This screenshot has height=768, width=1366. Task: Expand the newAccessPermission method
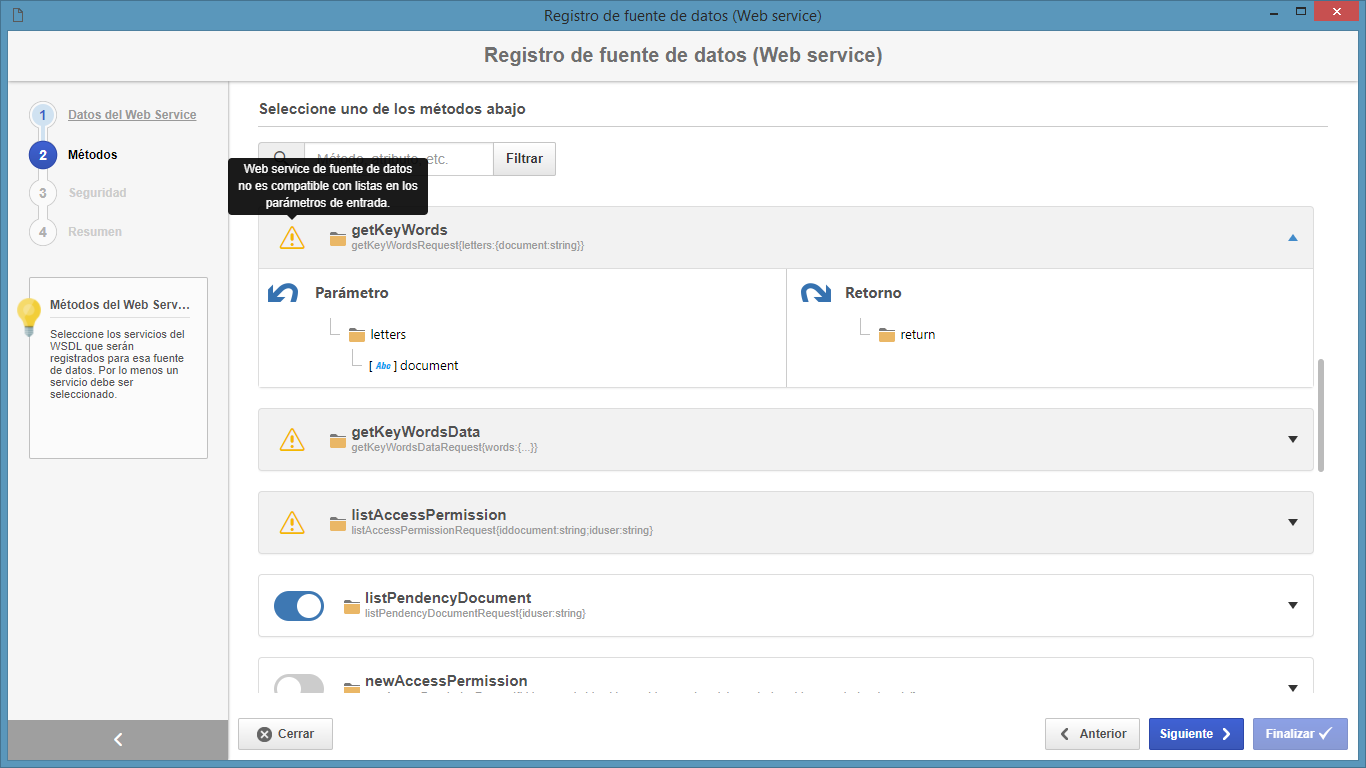pyautogui.click(x=1293, y=688)
